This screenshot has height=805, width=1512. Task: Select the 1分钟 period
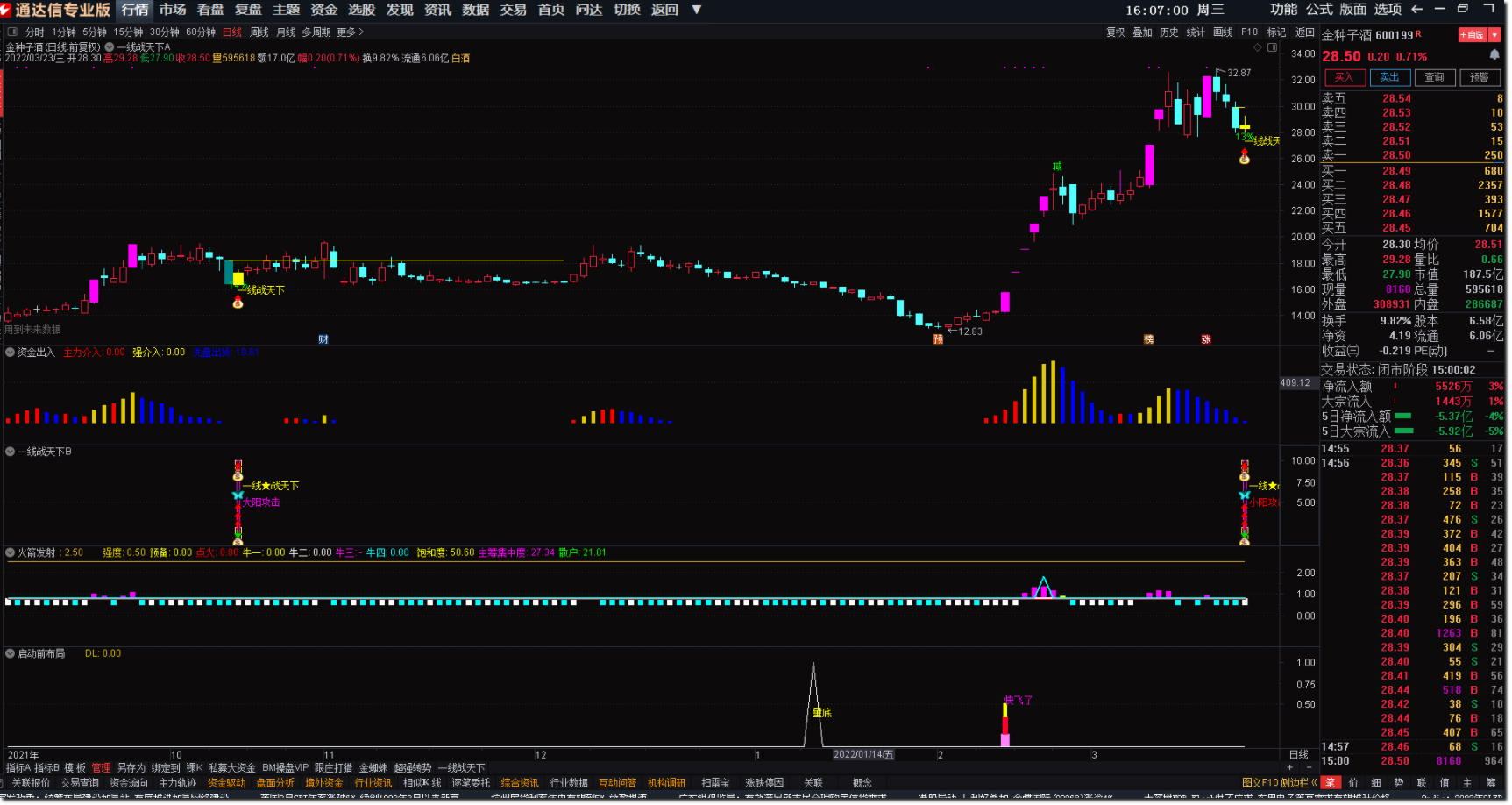pyautogui.click(x=64, y=32)
